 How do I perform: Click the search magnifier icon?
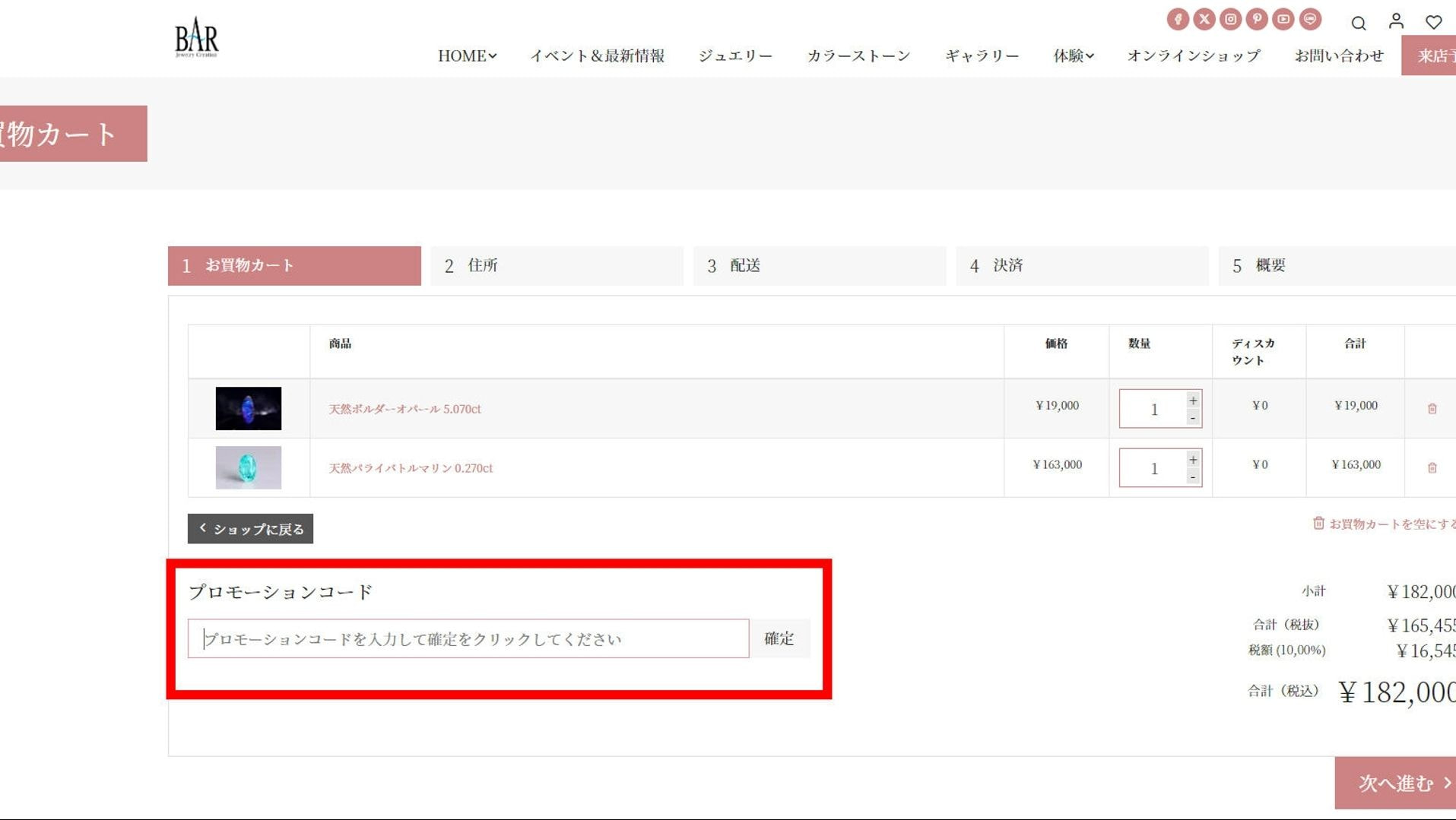1359,23
